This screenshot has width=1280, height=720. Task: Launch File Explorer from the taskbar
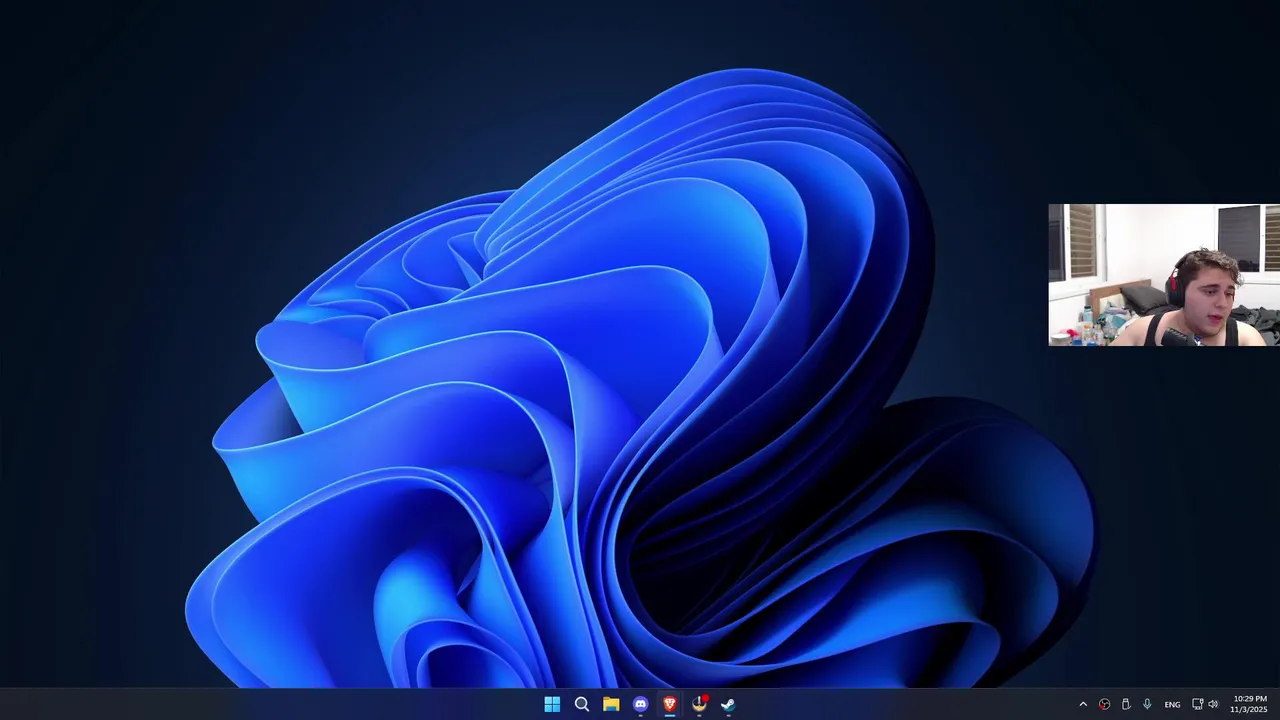tap(611, 704)
